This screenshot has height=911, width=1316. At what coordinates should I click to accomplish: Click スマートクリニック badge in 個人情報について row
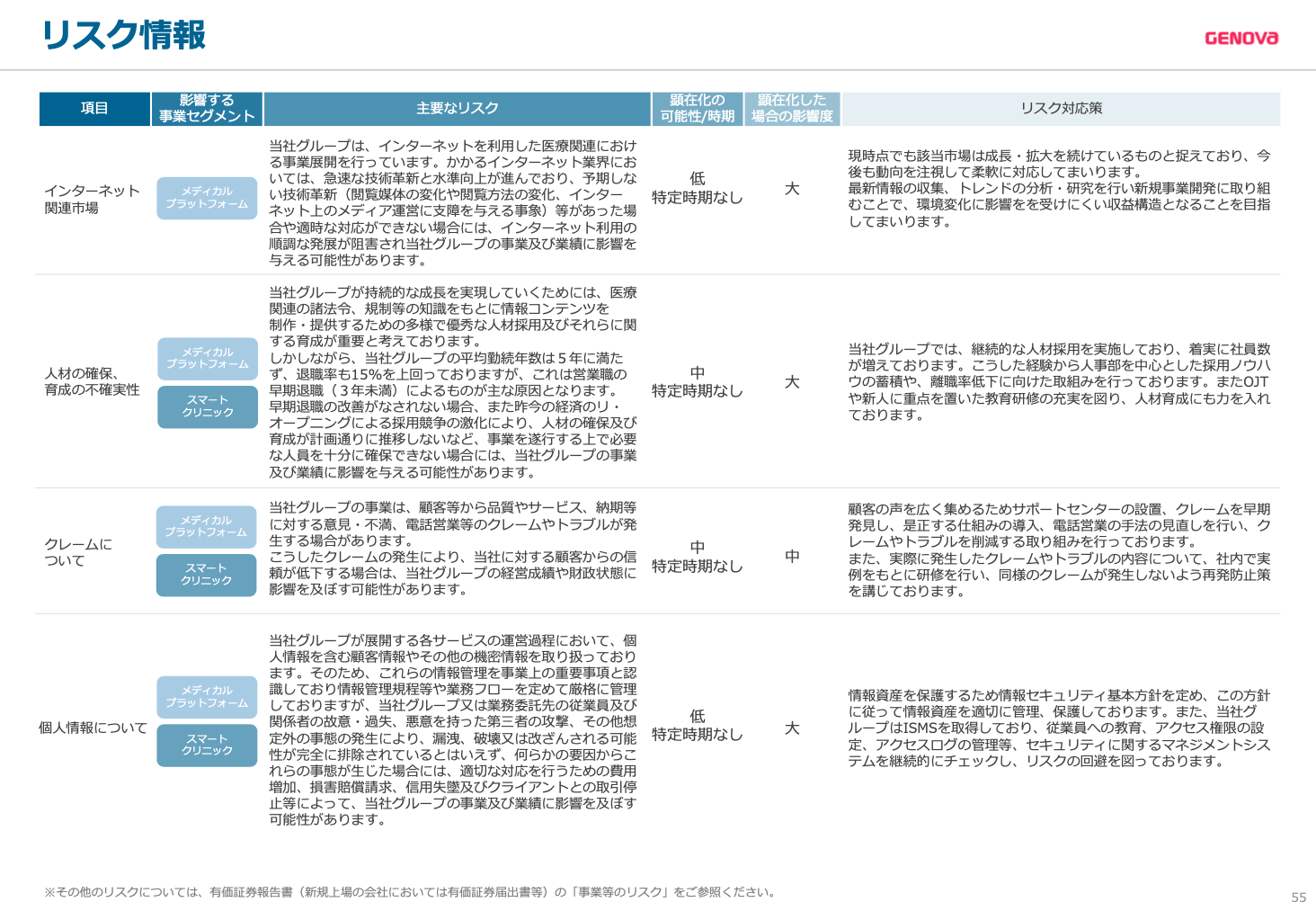click(x=207, y=745)
